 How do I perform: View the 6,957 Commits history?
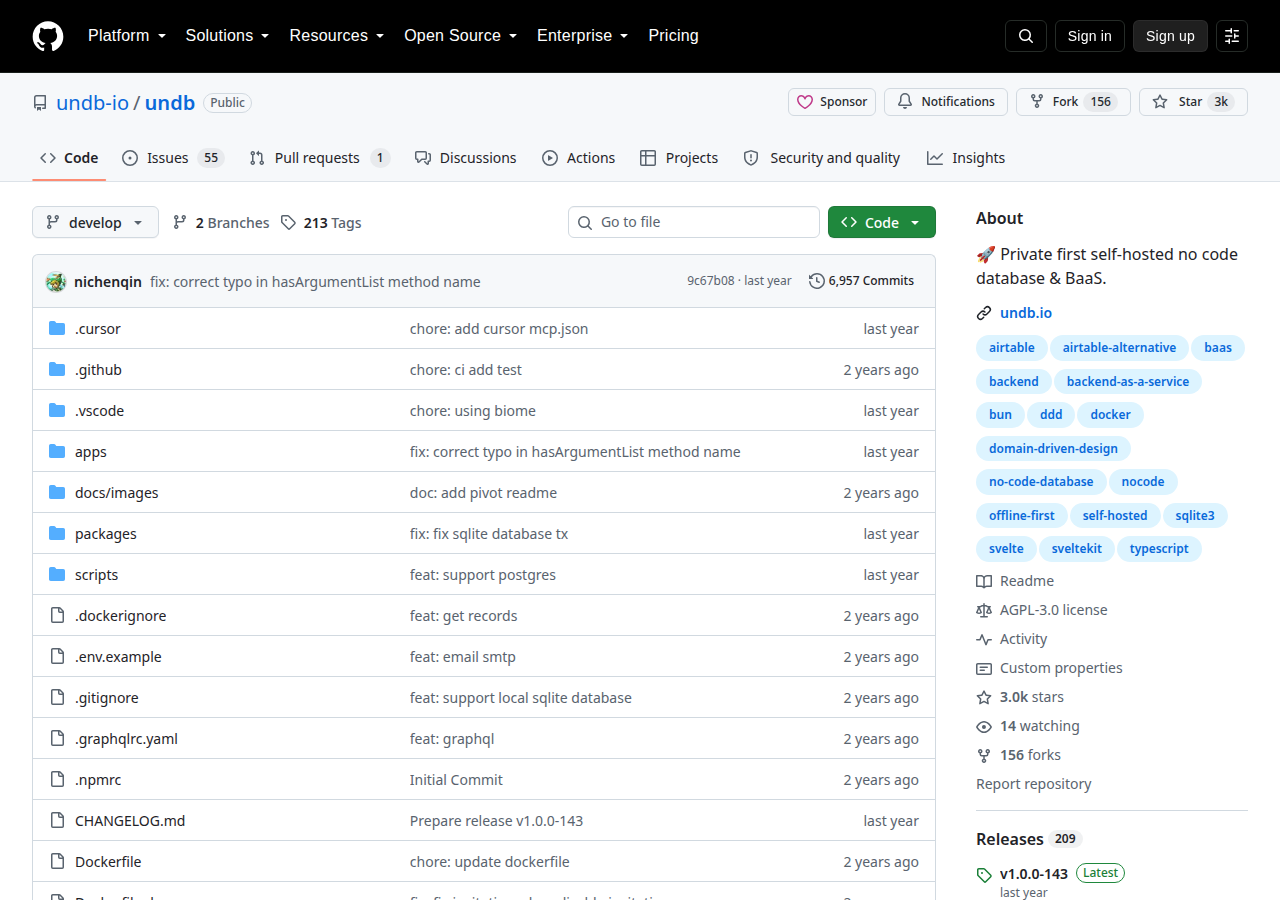click(x=861, y=281)
